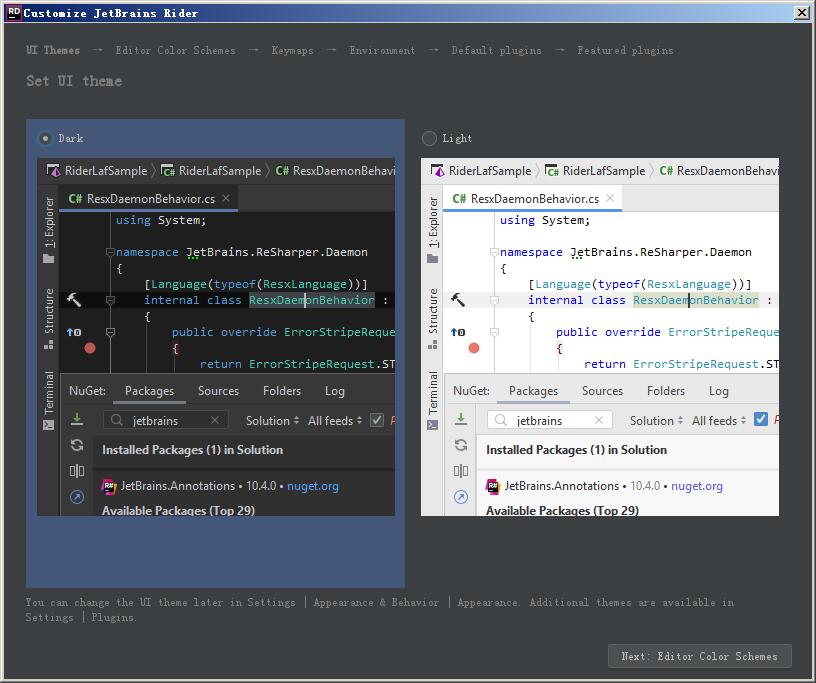Click using System line in Dark preview
Screen dimensions: 816x683
coord(161,220)
